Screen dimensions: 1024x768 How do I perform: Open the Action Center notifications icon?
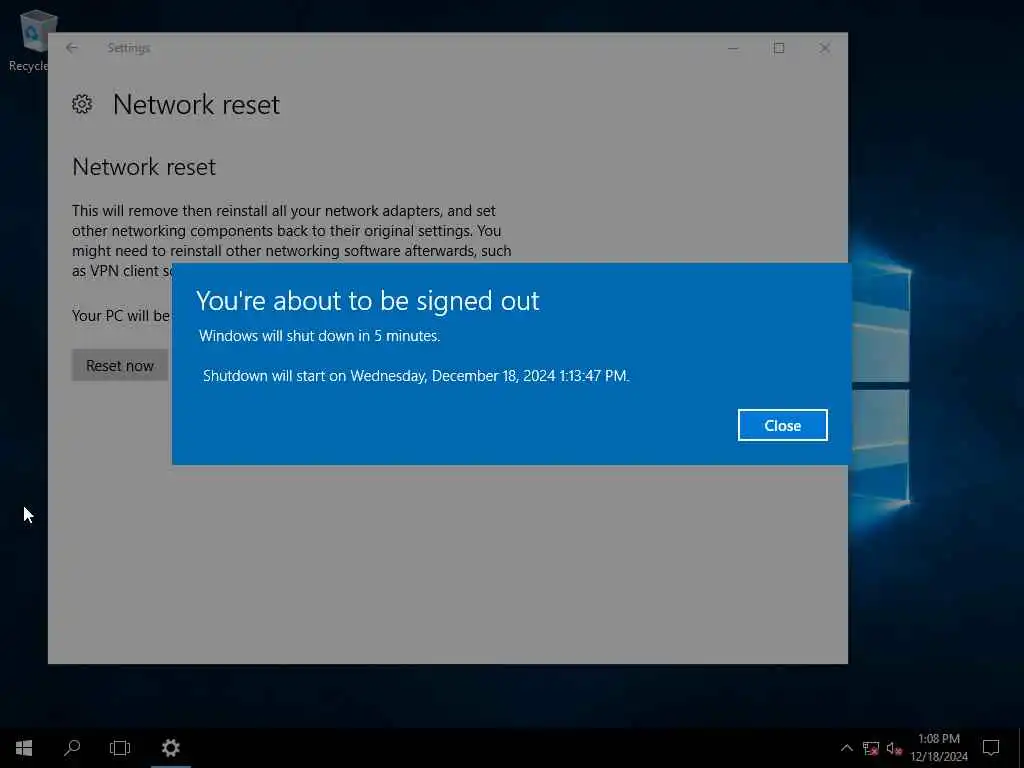point(991,748)
